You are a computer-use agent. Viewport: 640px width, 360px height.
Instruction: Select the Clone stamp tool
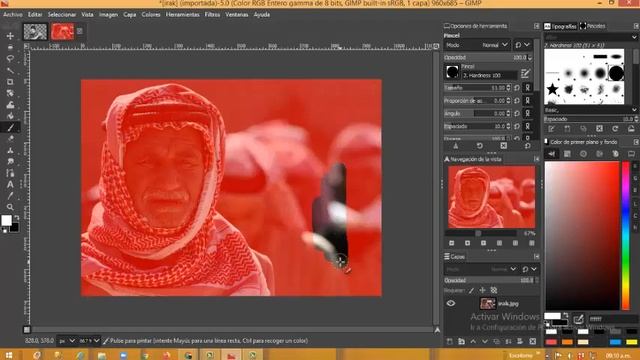pos(10,150)
